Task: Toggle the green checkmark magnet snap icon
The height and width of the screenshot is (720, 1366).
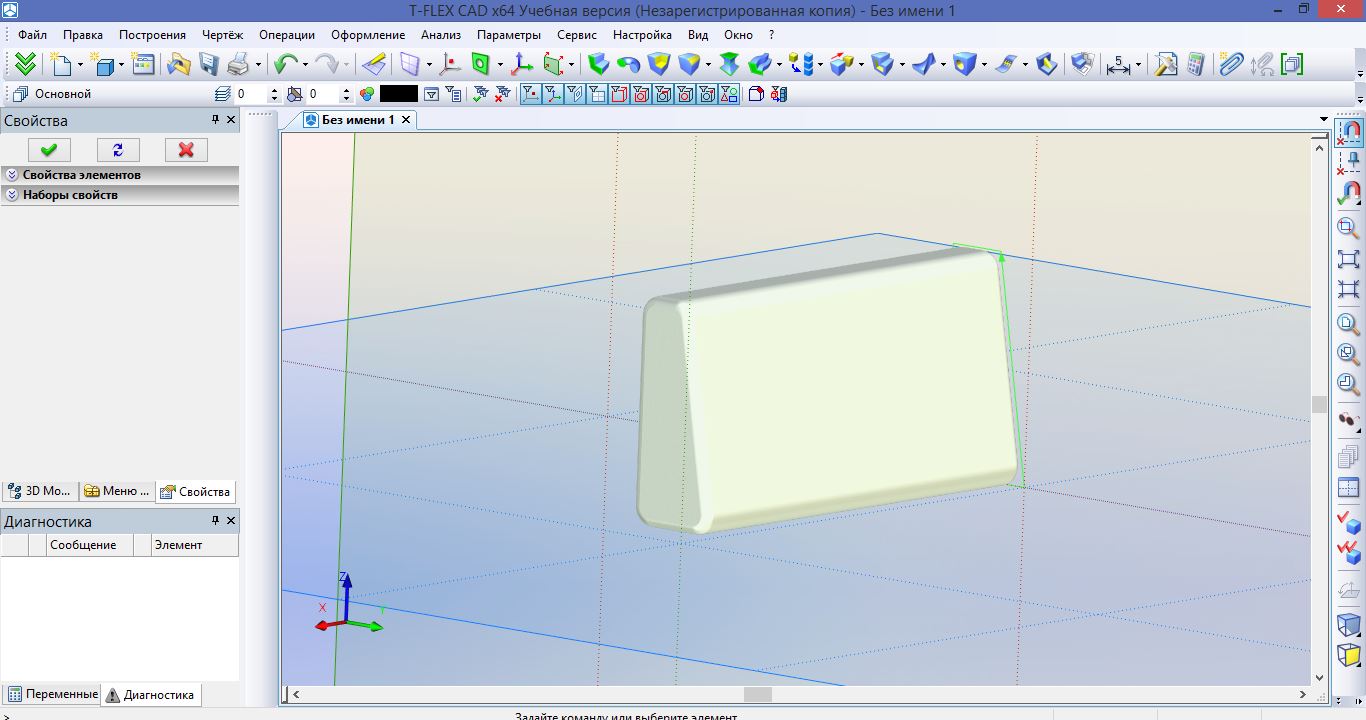Action: (x=1348, y=192)
